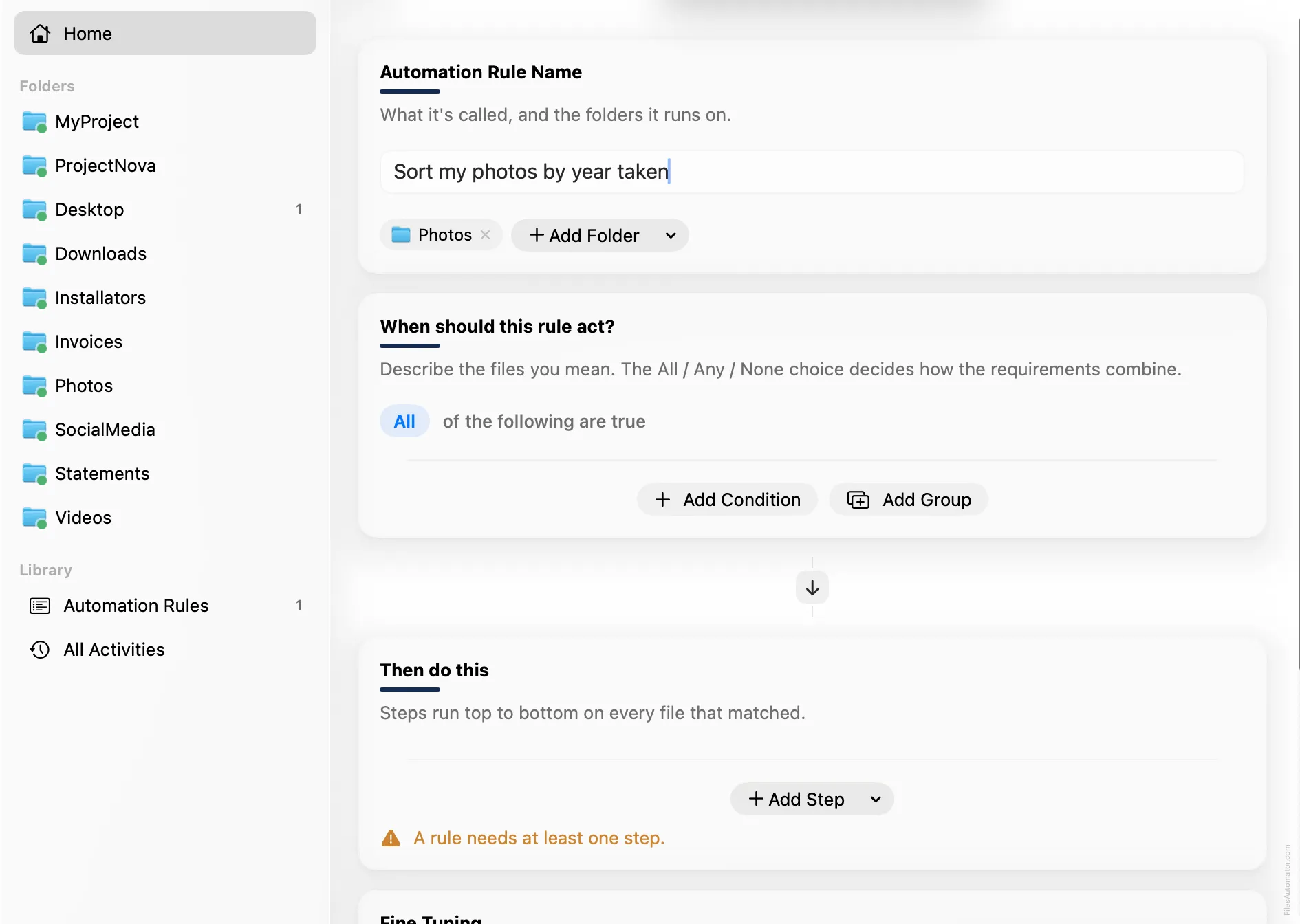Viewport: 1300px width, 924px height.
Task: Select the sidebar Photos folder label
Action: click(84, 386)
